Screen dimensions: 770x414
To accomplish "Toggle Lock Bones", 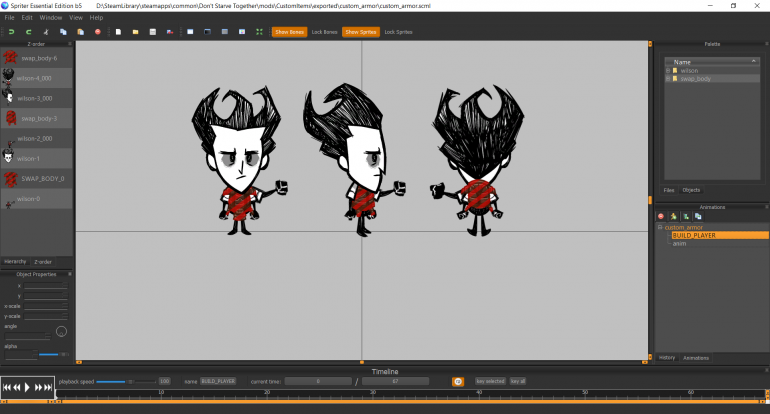I will pos(323,32).
